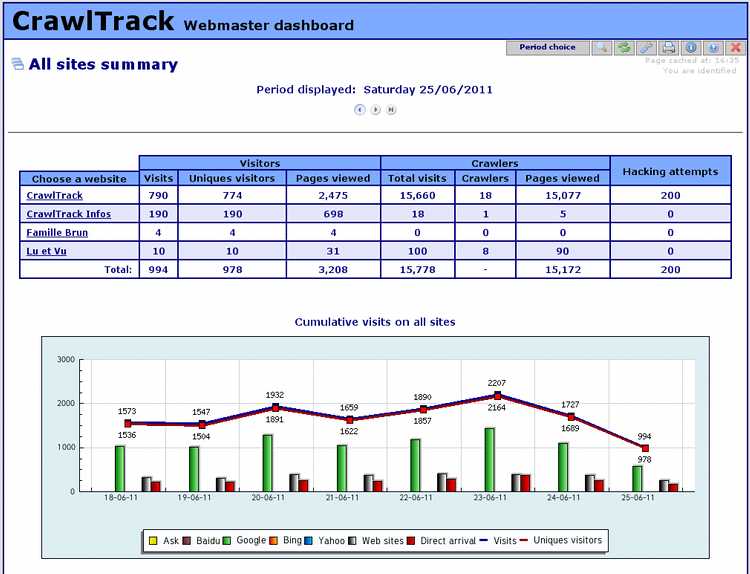
Task: Click the search magnifier toolbar icon
Action: [x=602, y=47]
